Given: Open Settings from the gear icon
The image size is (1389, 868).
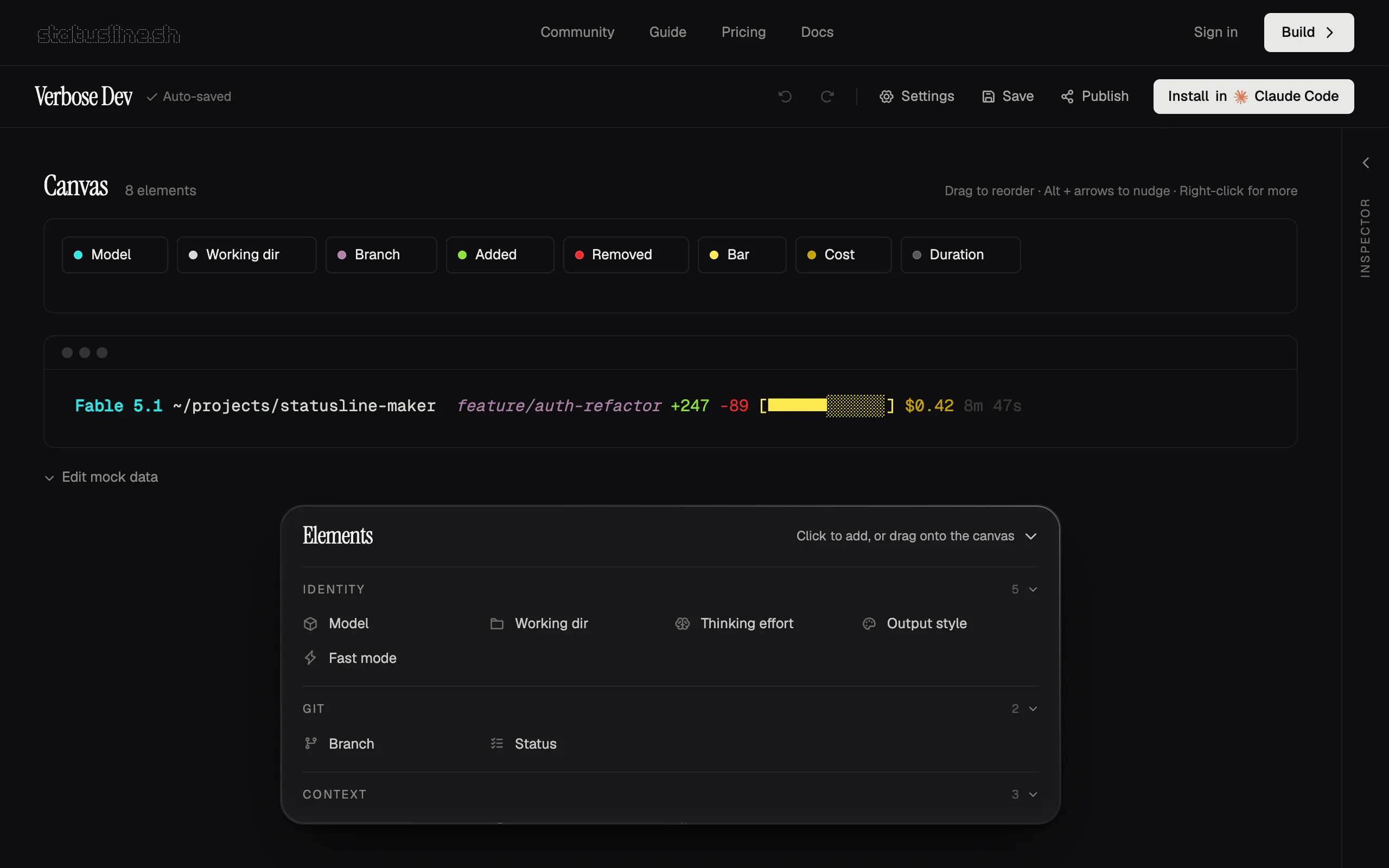Looking at the screenshot, I should 886,97.
